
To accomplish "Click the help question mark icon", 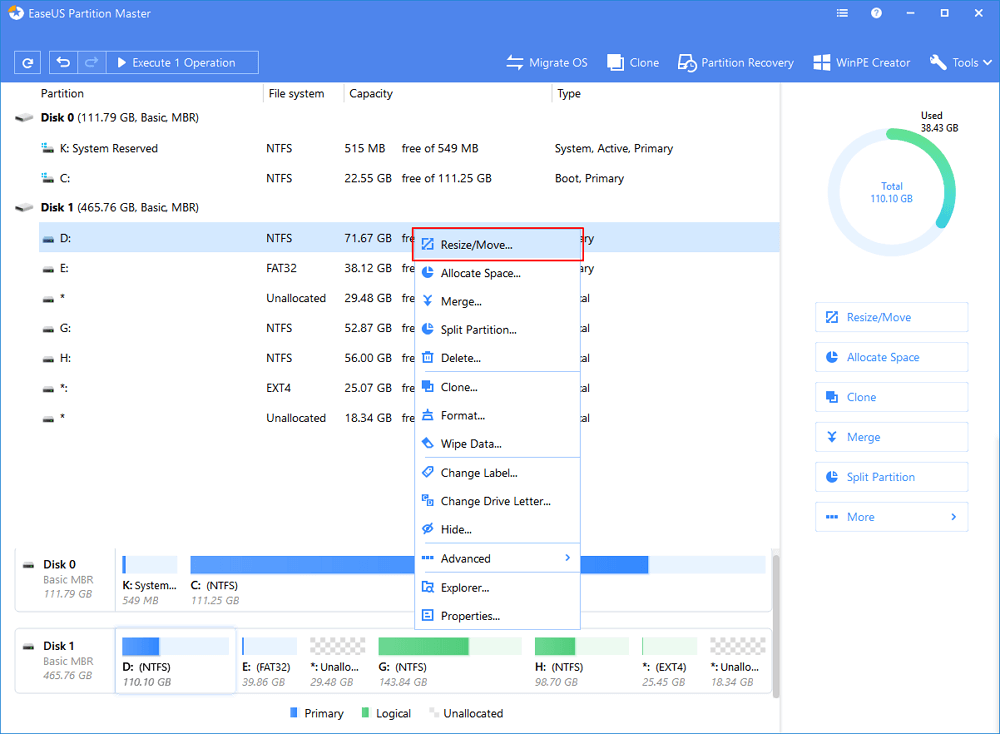I will pos(876,14).
